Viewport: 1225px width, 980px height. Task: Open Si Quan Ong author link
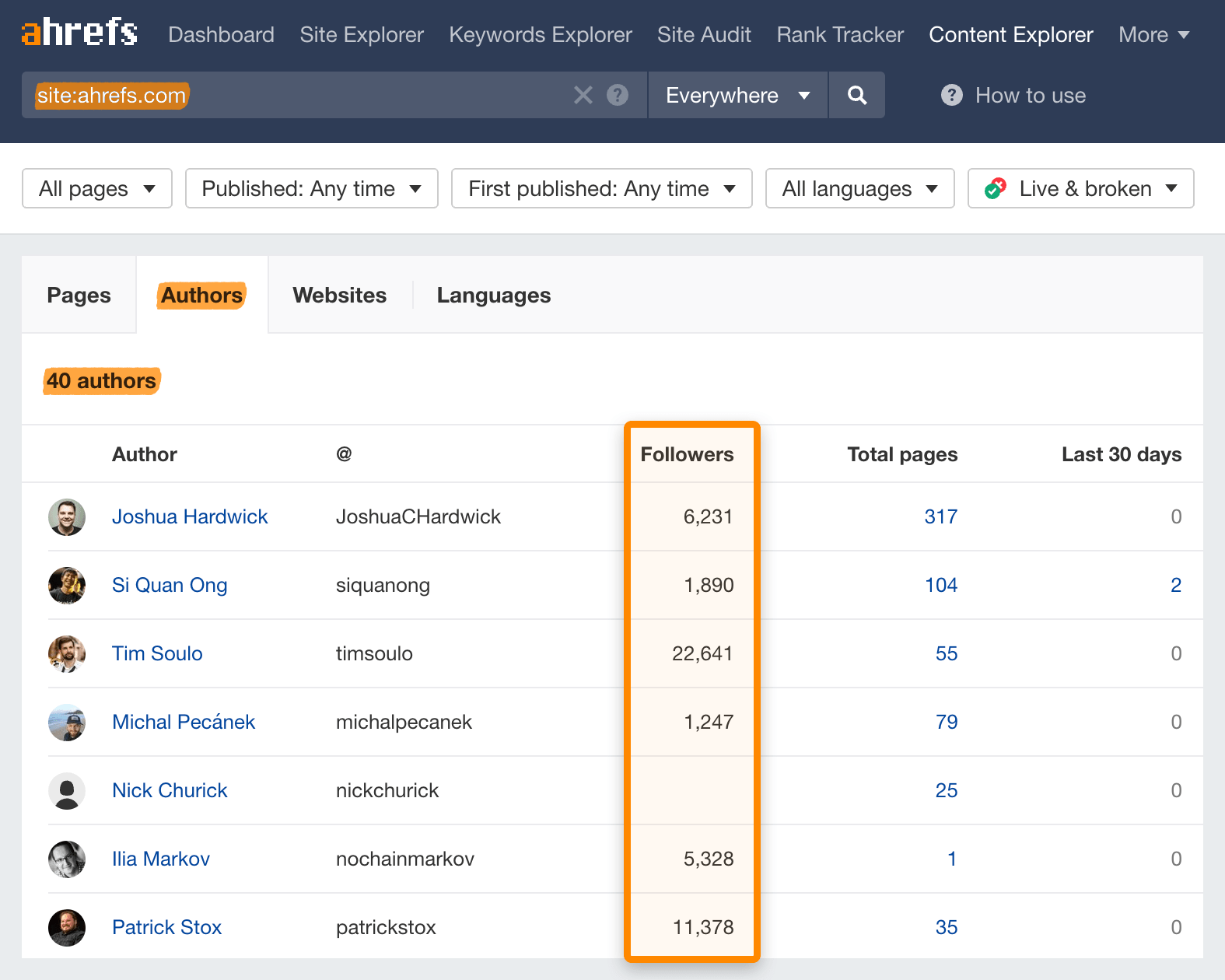pyautogui.click(x=170, y=586)
